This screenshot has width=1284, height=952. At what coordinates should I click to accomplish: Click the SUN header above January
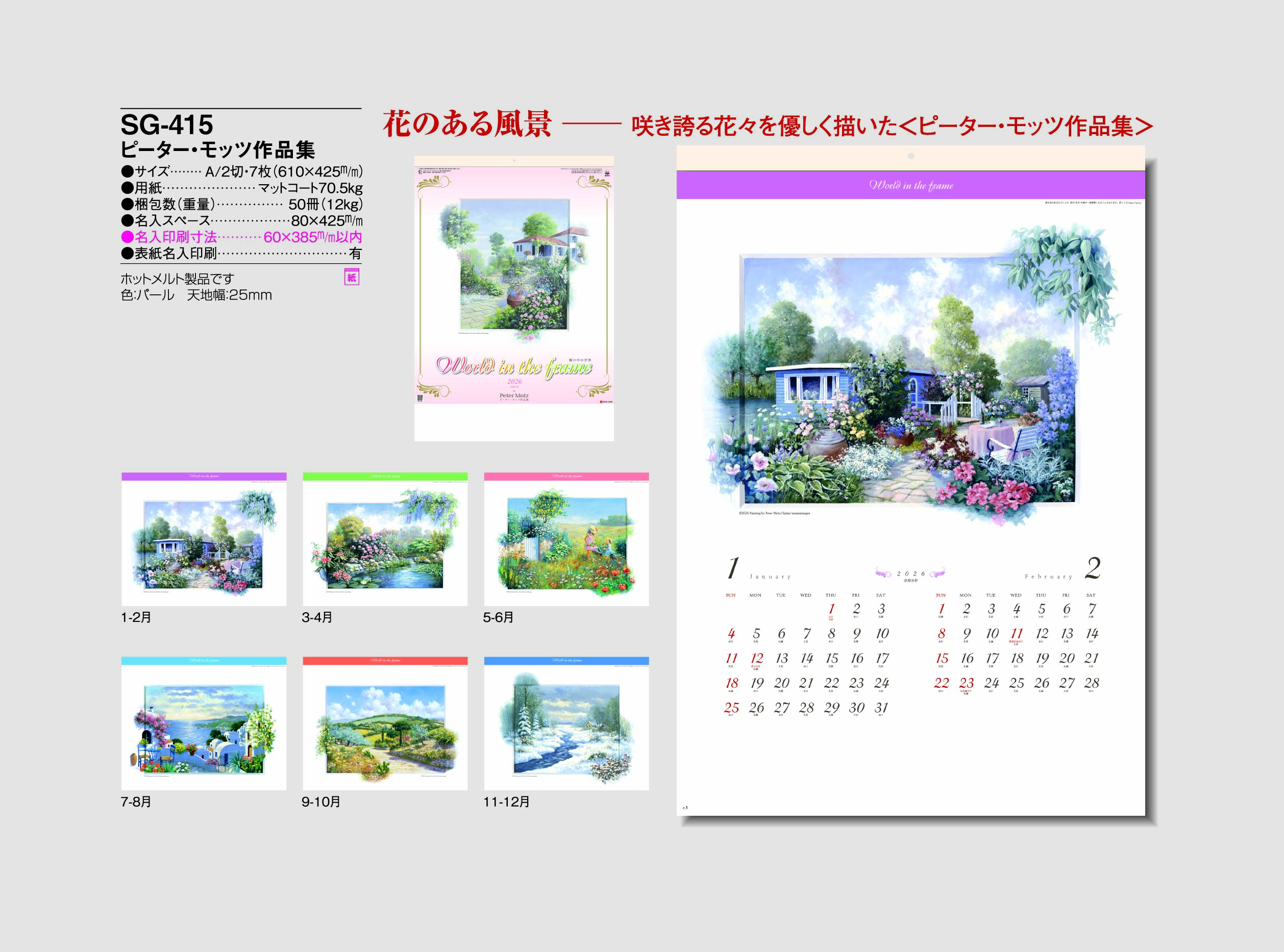(730, 595)
